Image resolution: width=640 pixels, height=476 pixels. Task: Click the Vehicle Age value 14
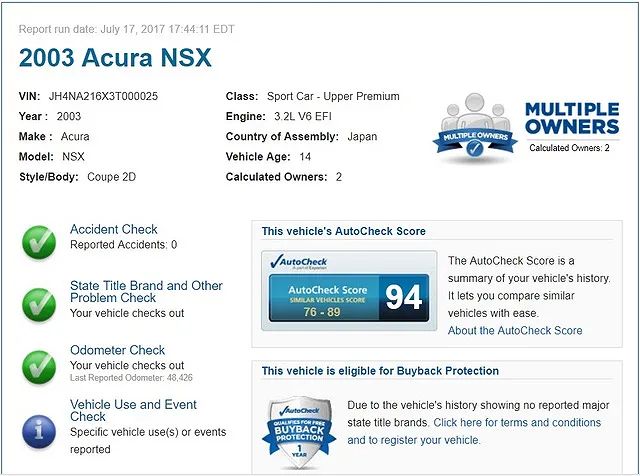[305, 157]
